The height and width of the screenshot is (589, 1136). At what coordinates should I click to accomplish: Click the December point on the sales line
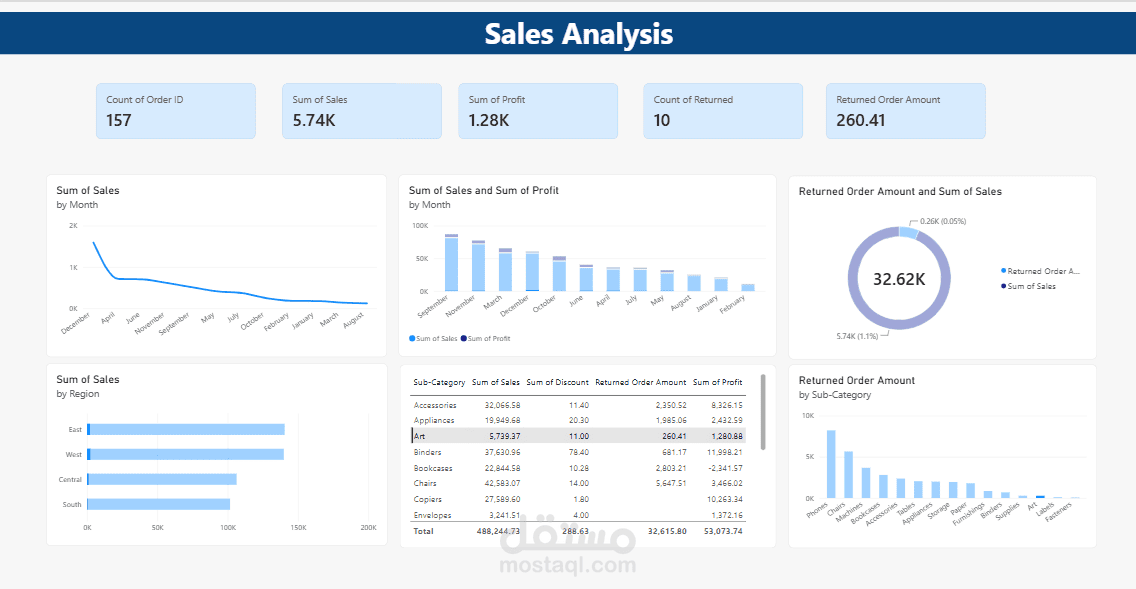coord(93,243)
